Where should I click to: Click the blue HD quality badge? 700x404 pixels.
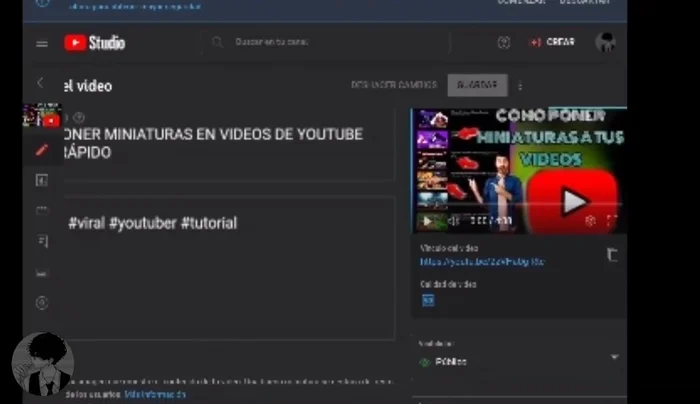[x=428, y=300]
